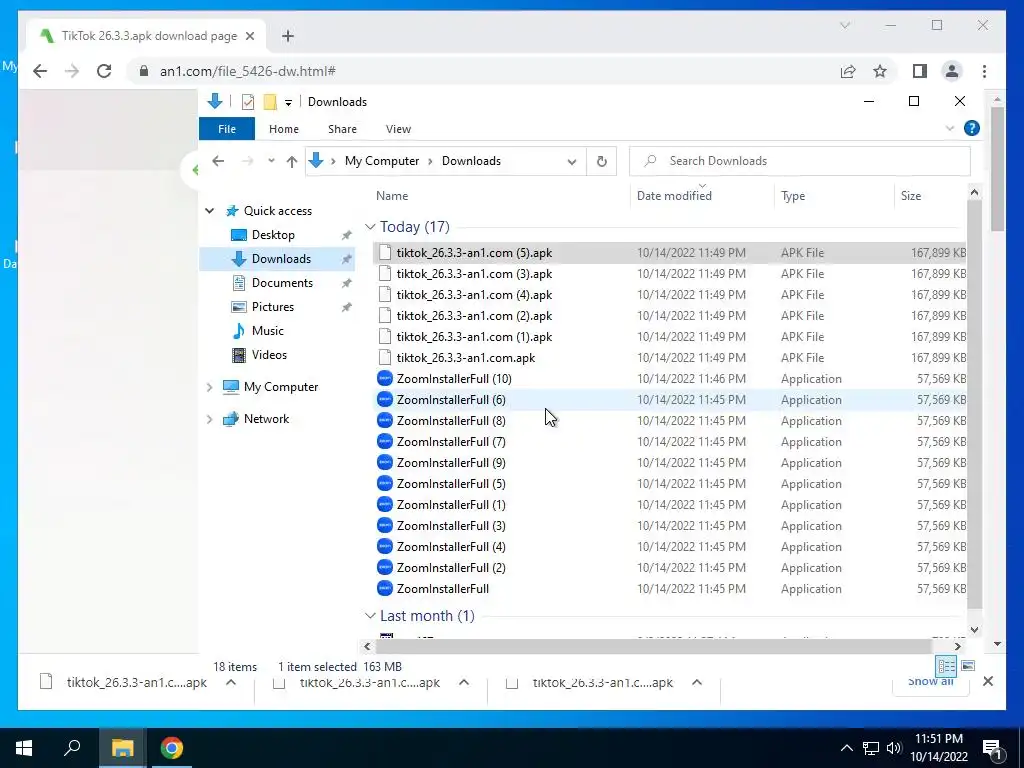This screenshot has width=1024, height=768.
Task: Click the ZoomInstallerFull (5) icon
Action: [385, 483]
